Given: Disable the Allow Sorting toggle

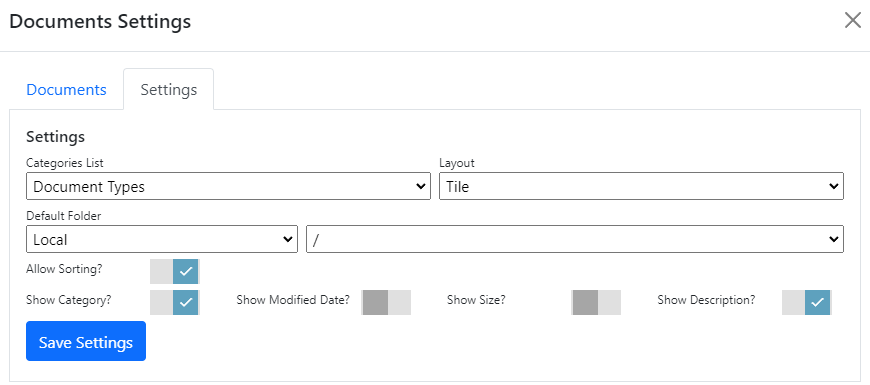Looking at the screenshot, I should (175, 271).
